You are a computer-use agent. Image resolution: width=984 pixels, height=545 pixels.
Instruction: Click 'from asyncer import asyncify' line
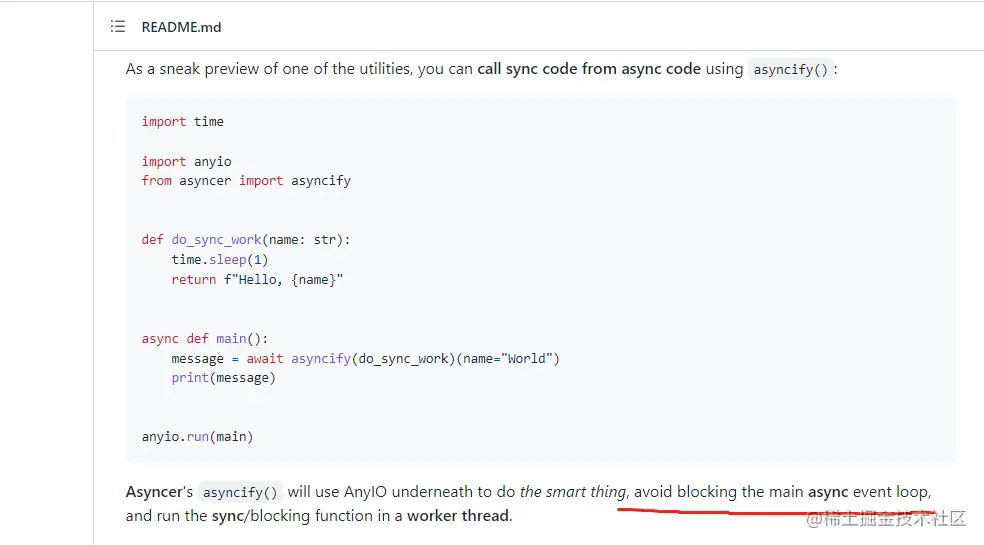click(246, 181)
